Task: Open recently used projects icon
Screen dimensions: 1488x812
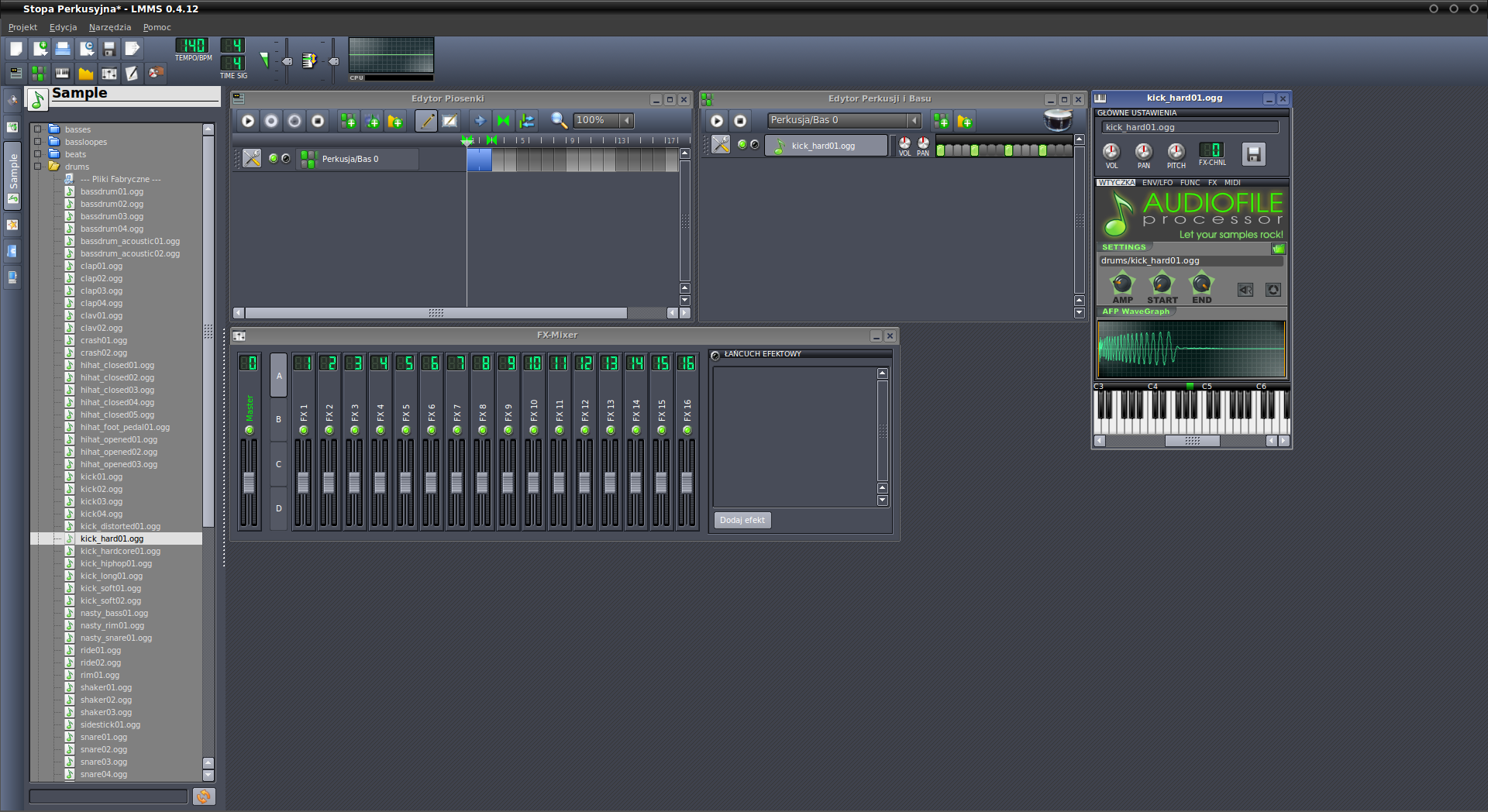Action: point(86,49)
